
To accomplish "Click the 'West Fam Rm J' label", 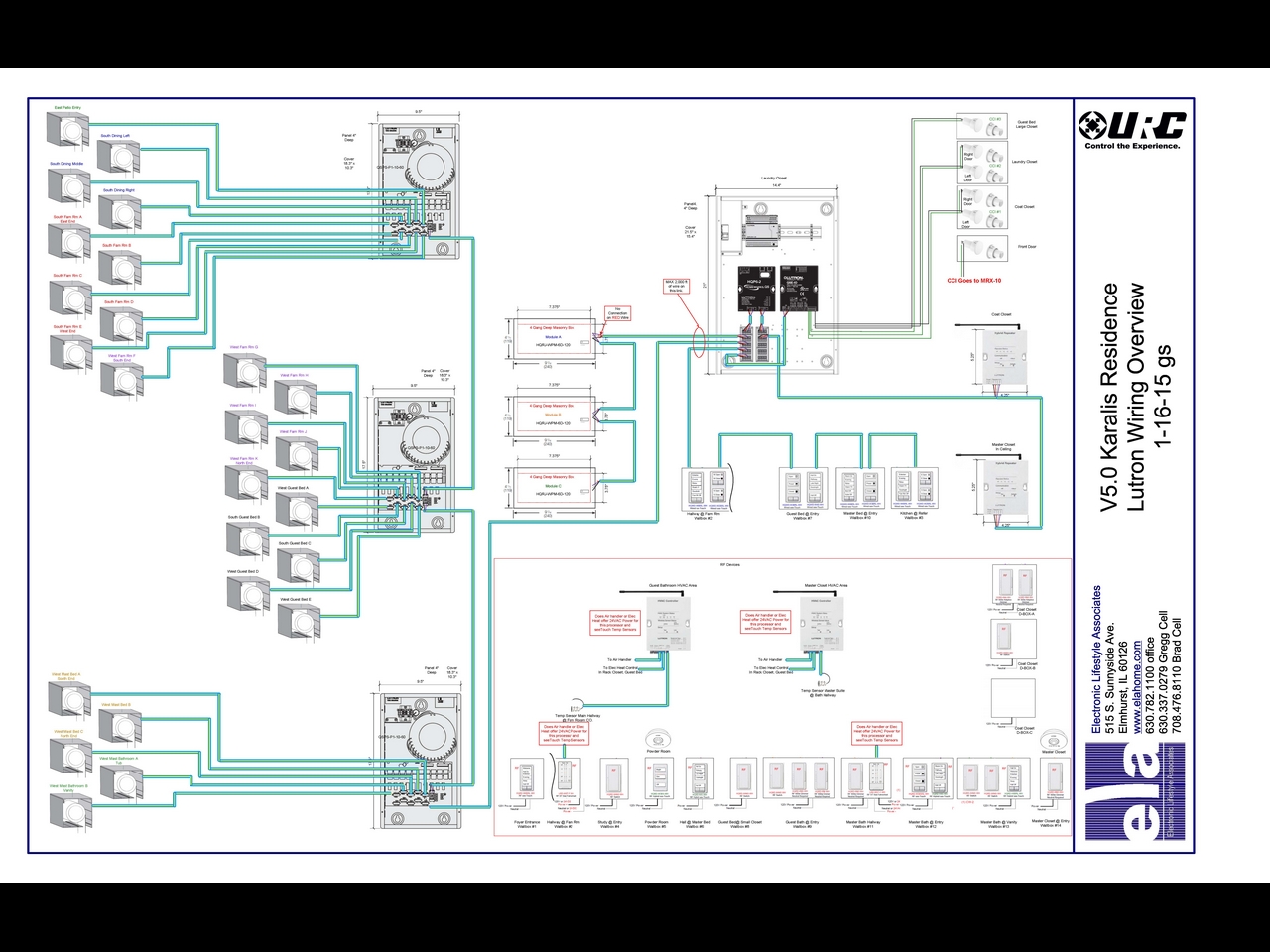I will [292, 432].
